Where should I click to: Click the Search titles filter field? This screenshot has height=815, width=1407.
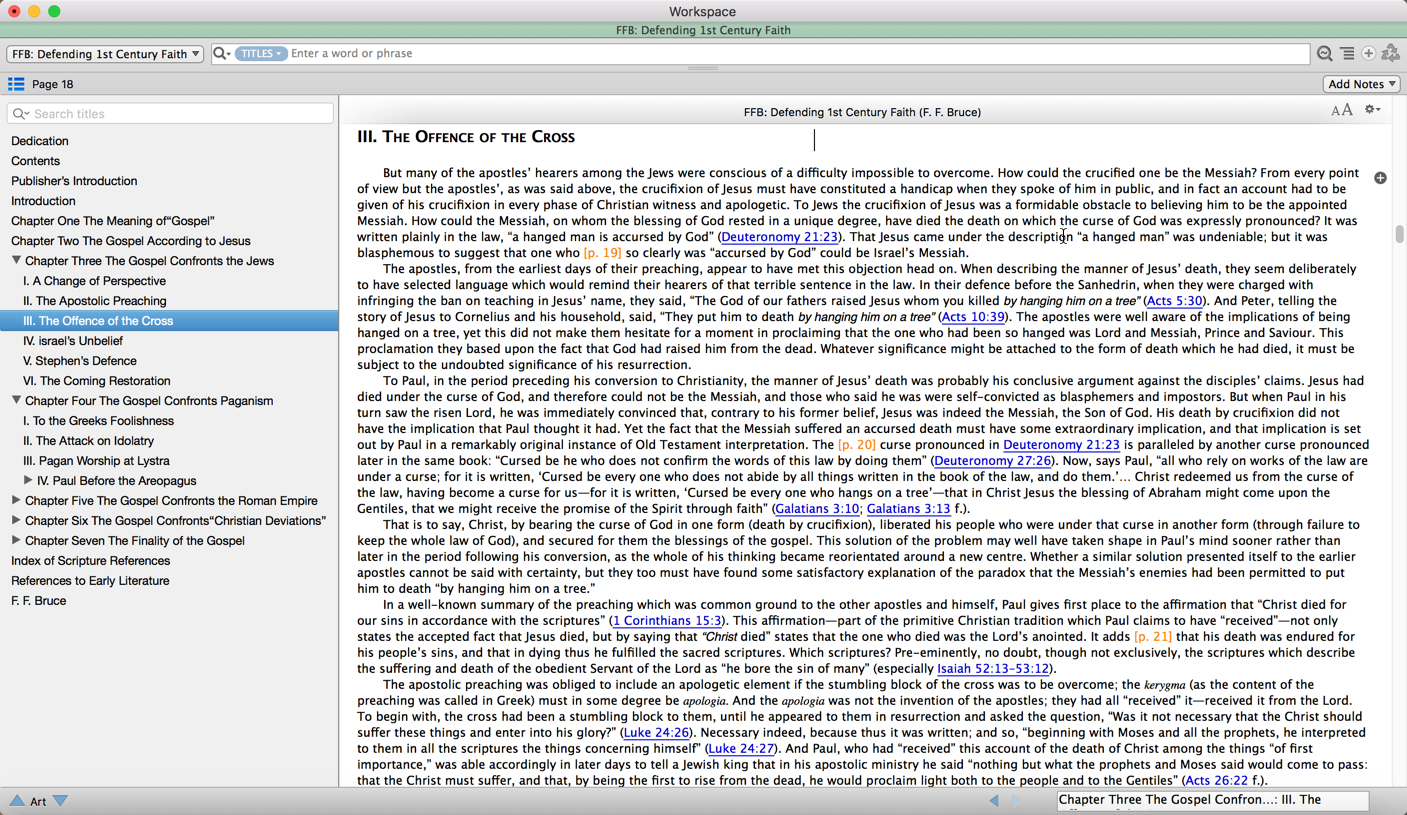coord(170,114)
